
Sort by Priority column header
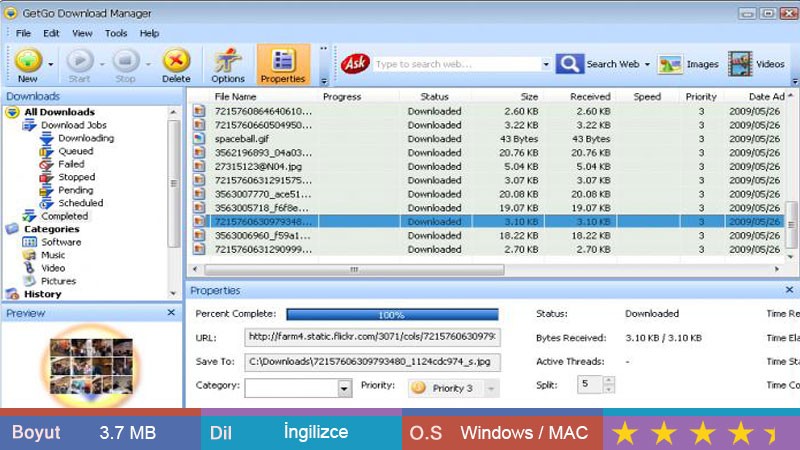click(x=701, y=96)
